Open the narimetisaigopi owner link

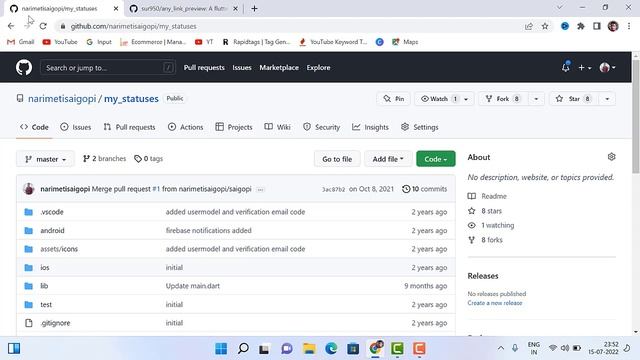pos(62,99)
